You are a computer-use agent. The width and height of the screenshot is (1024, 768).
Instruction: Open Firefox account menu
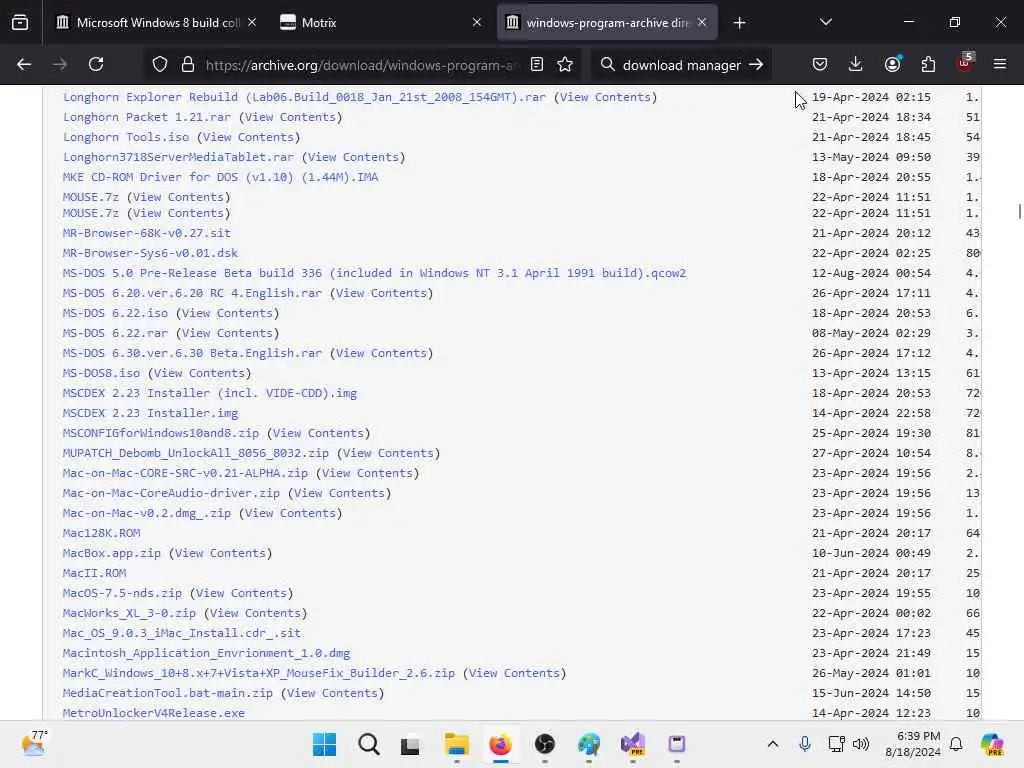[x=892, y=65]
